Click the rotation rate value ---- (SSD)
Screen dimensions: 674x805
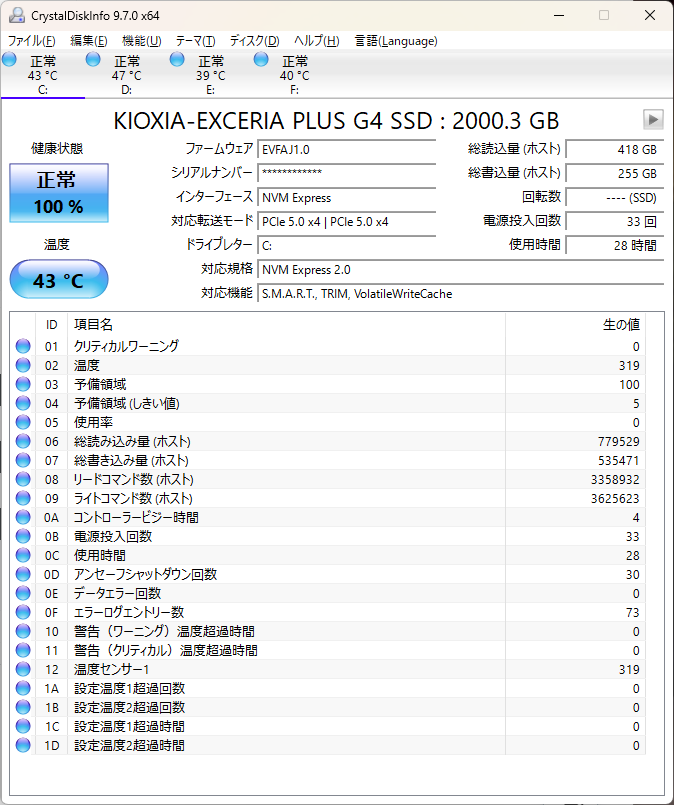point(614,198)
